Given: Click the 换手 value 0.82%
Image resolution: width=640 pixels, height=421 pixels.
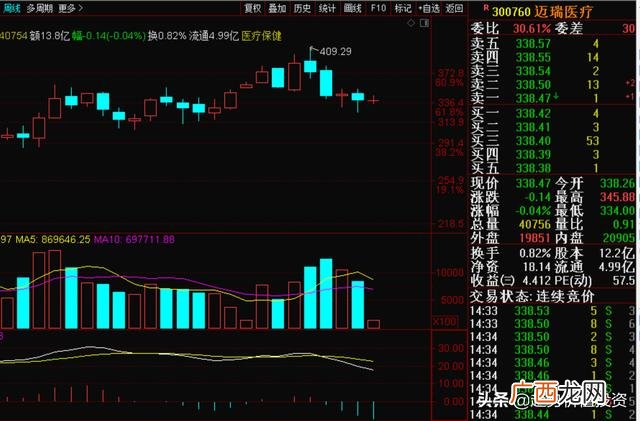Looking at the screenshot, I should (535, 254).
